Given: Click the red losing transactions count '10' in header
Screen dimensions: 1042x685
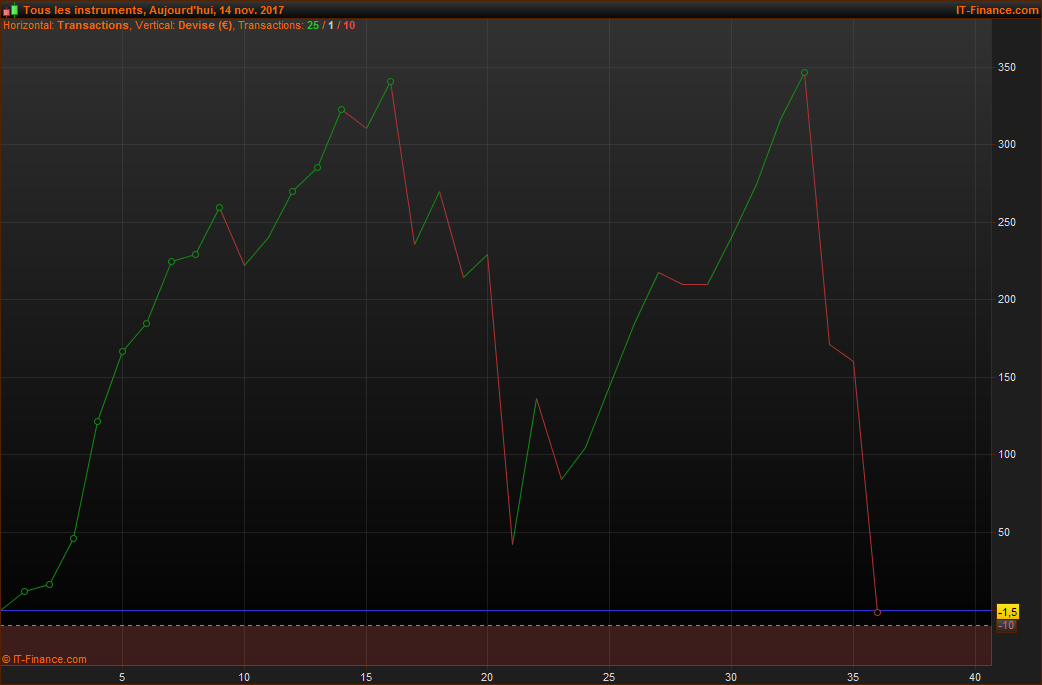Looking at the screenshot, I should (349, 25).
